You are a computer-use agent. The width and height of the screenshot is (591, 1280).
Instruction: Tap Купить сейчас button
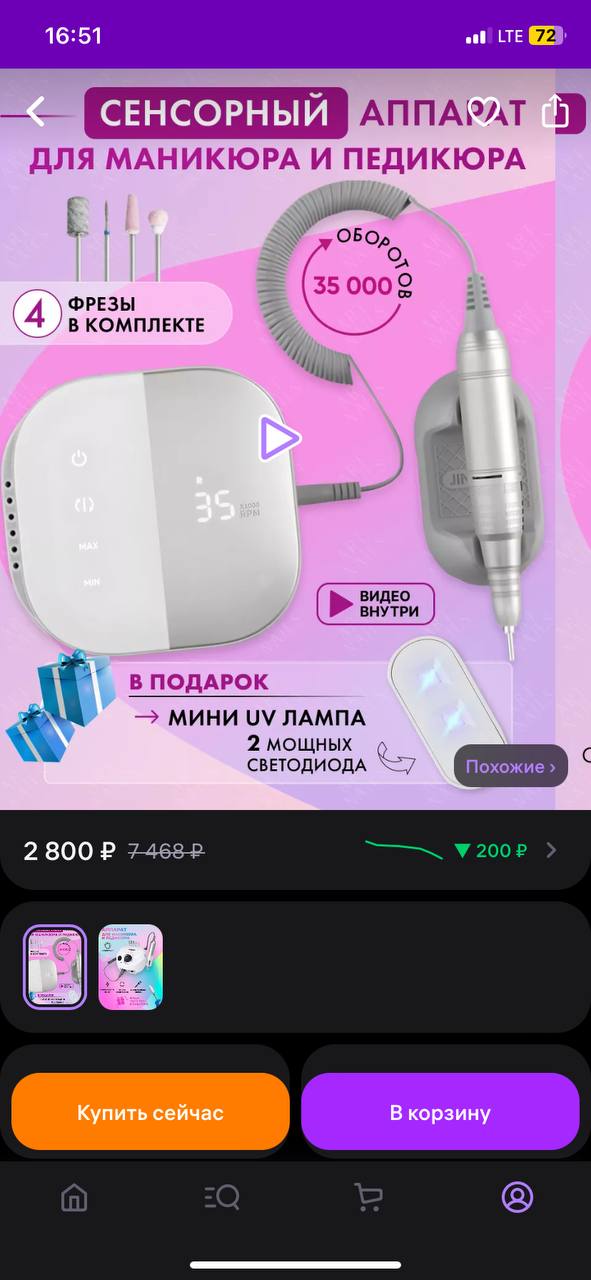(x=150, y=1112)
